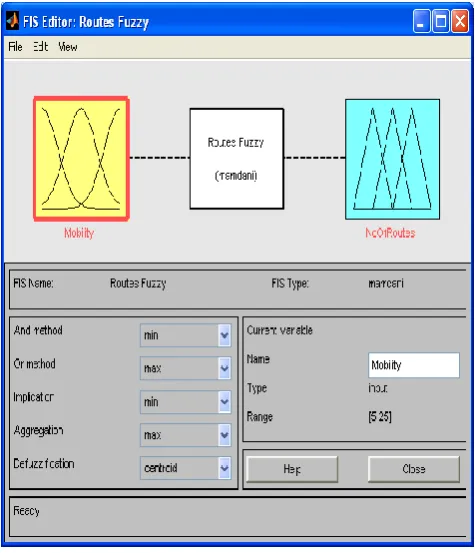475x553 pixels.
Task: Close the FIS Editor window via X
Action: tap(461, 21)
